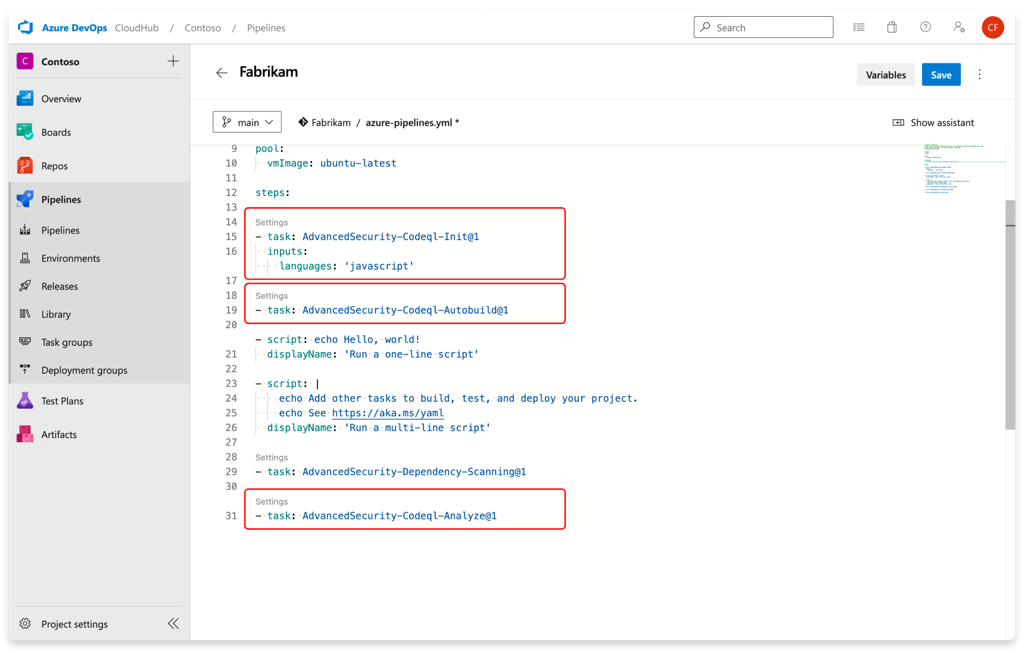This screenshot has width=1024, height=653.
Task: Navigate to Contoso in the breadcrumb
Action: 203,28
